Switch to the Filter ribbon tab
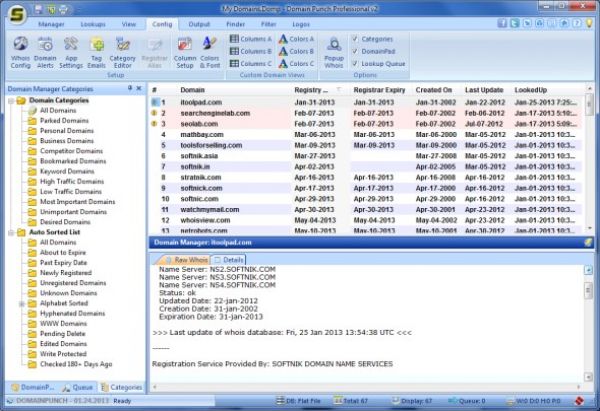The image size is (600, 411). pyautogui.click(x=269, y=24)
